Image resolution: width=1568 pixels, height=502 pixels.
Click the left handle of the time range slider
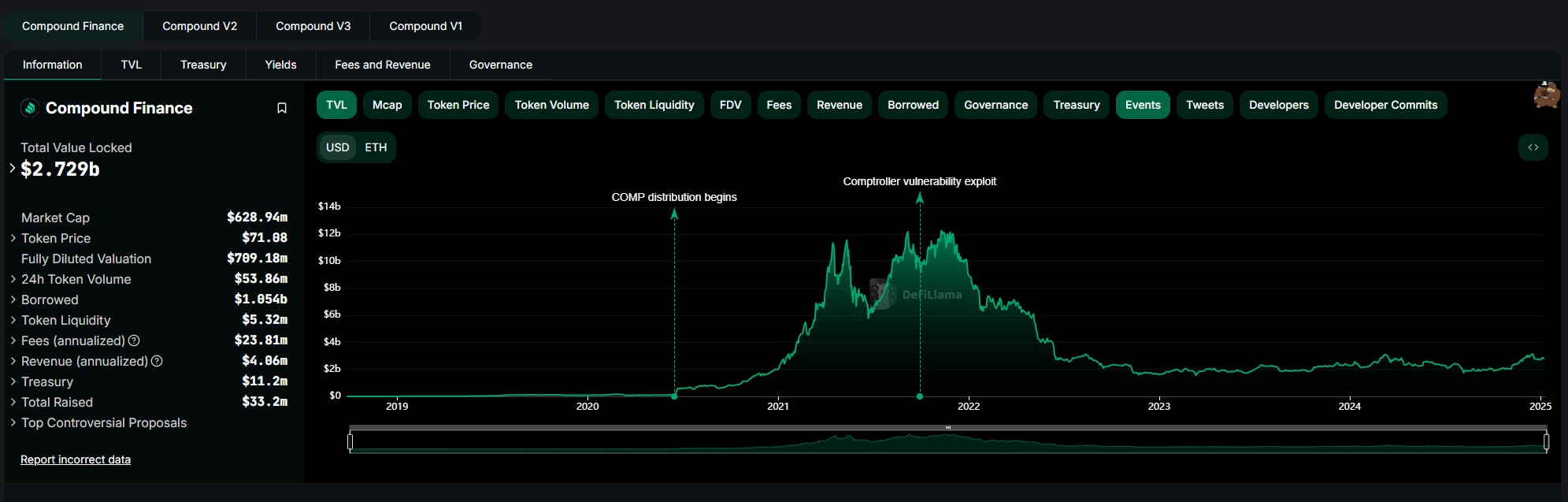tap(350, 441)
